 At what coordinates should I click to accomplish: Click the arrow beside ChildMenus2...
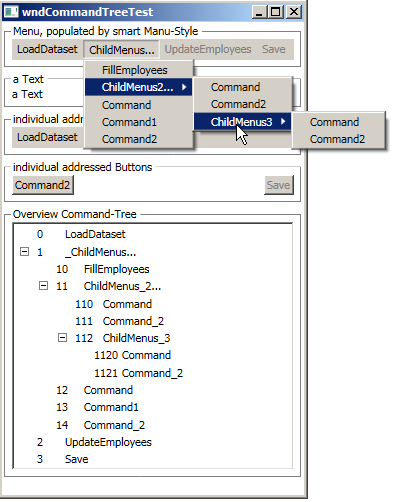(184, 87)
